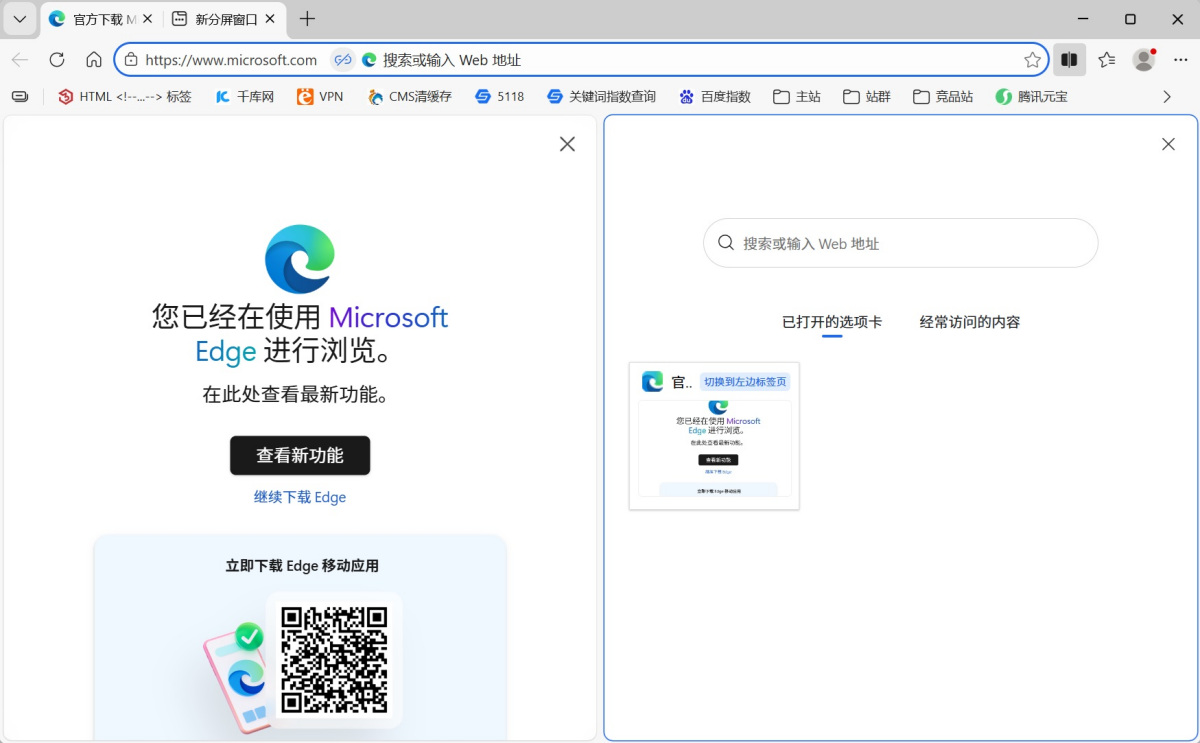
Task: Click the split screen icon in toolbar
Action: click(x=1068, y=59)
